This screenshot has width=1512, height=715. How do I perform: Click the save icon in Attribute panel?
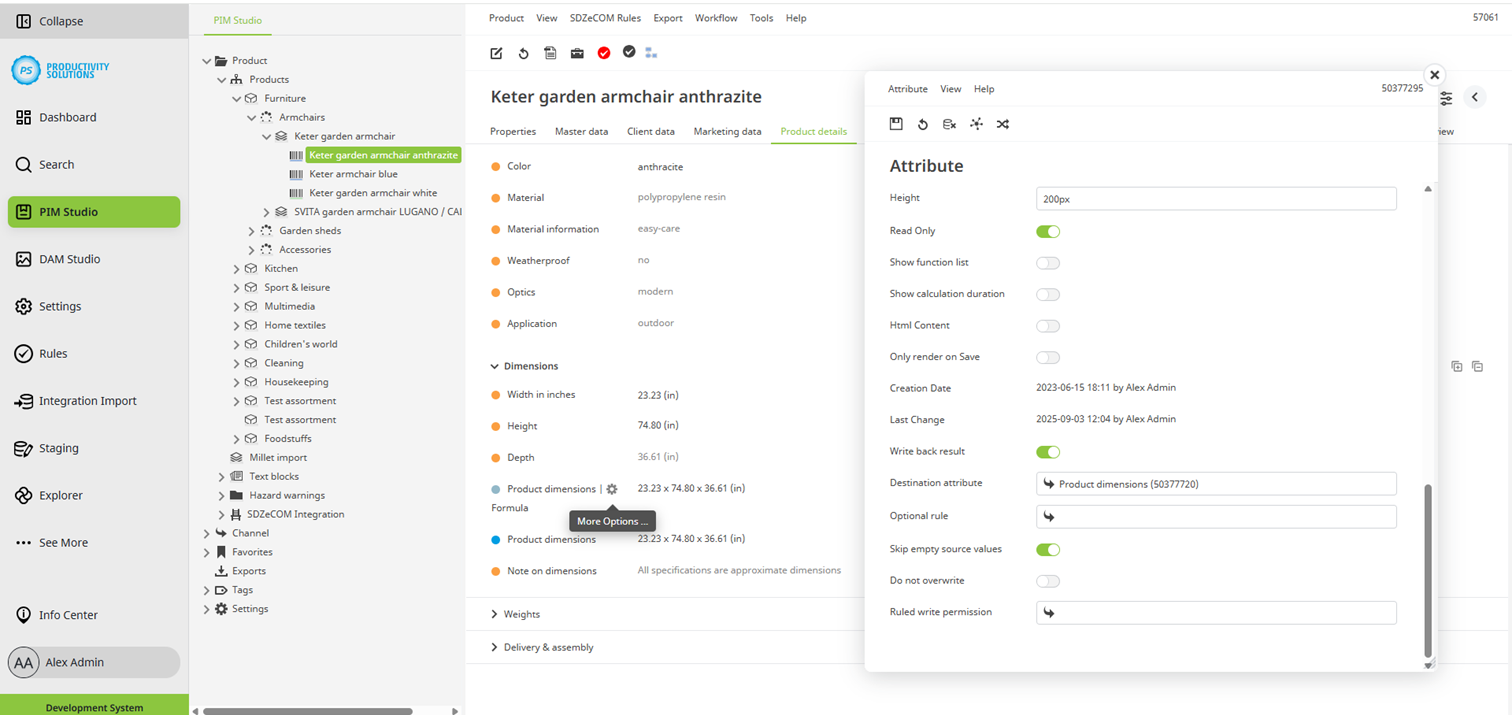click(x=896, y=124)
